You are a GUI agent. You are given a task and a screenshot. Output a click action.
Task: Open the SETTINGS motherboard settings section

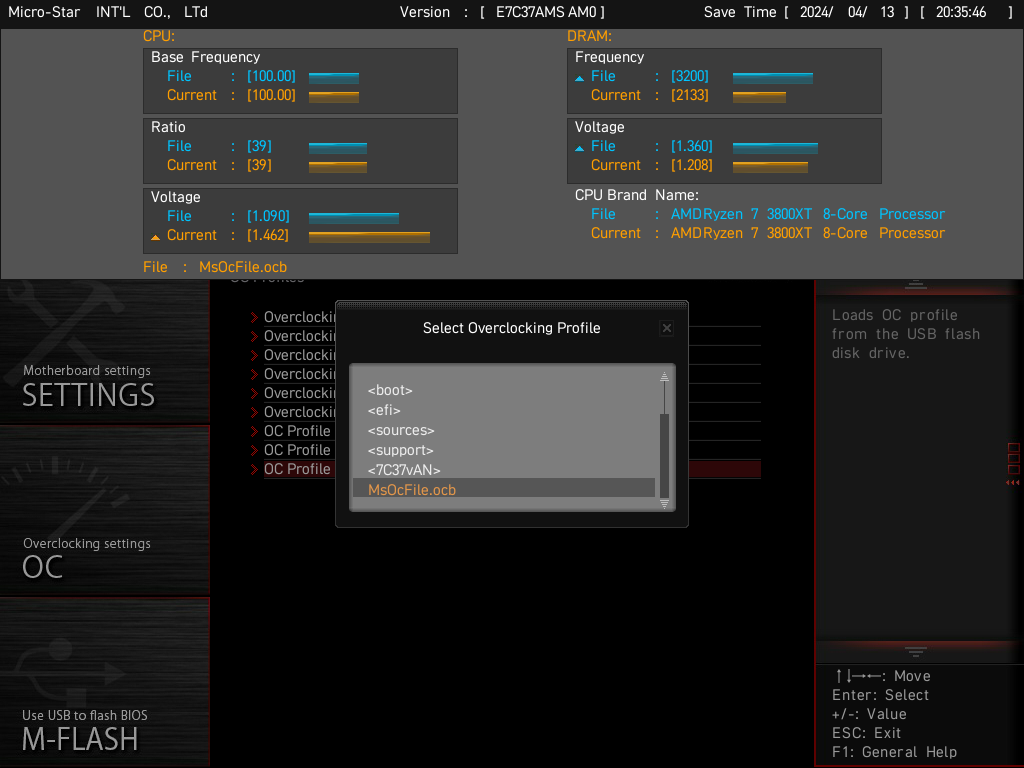104,353
